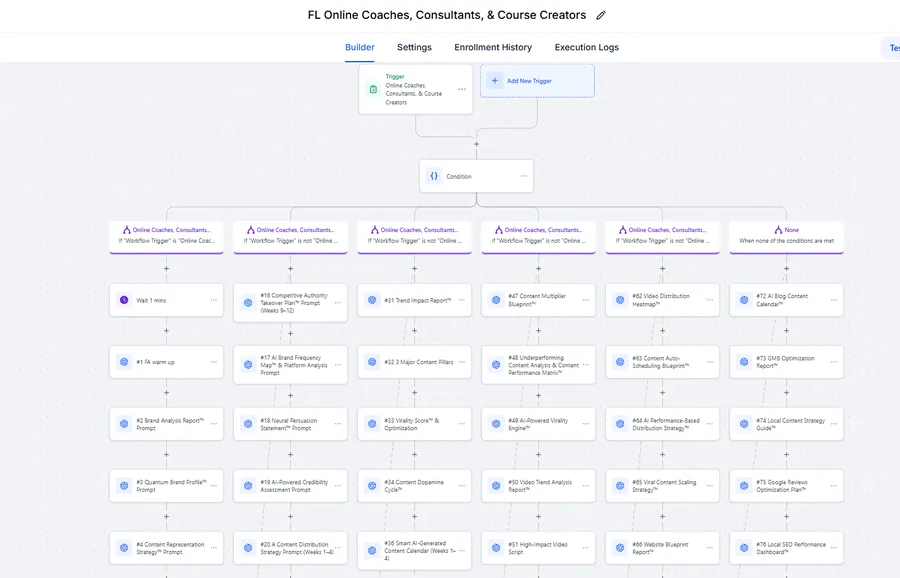Switch to Enrollment History tab

pos(493,47)
